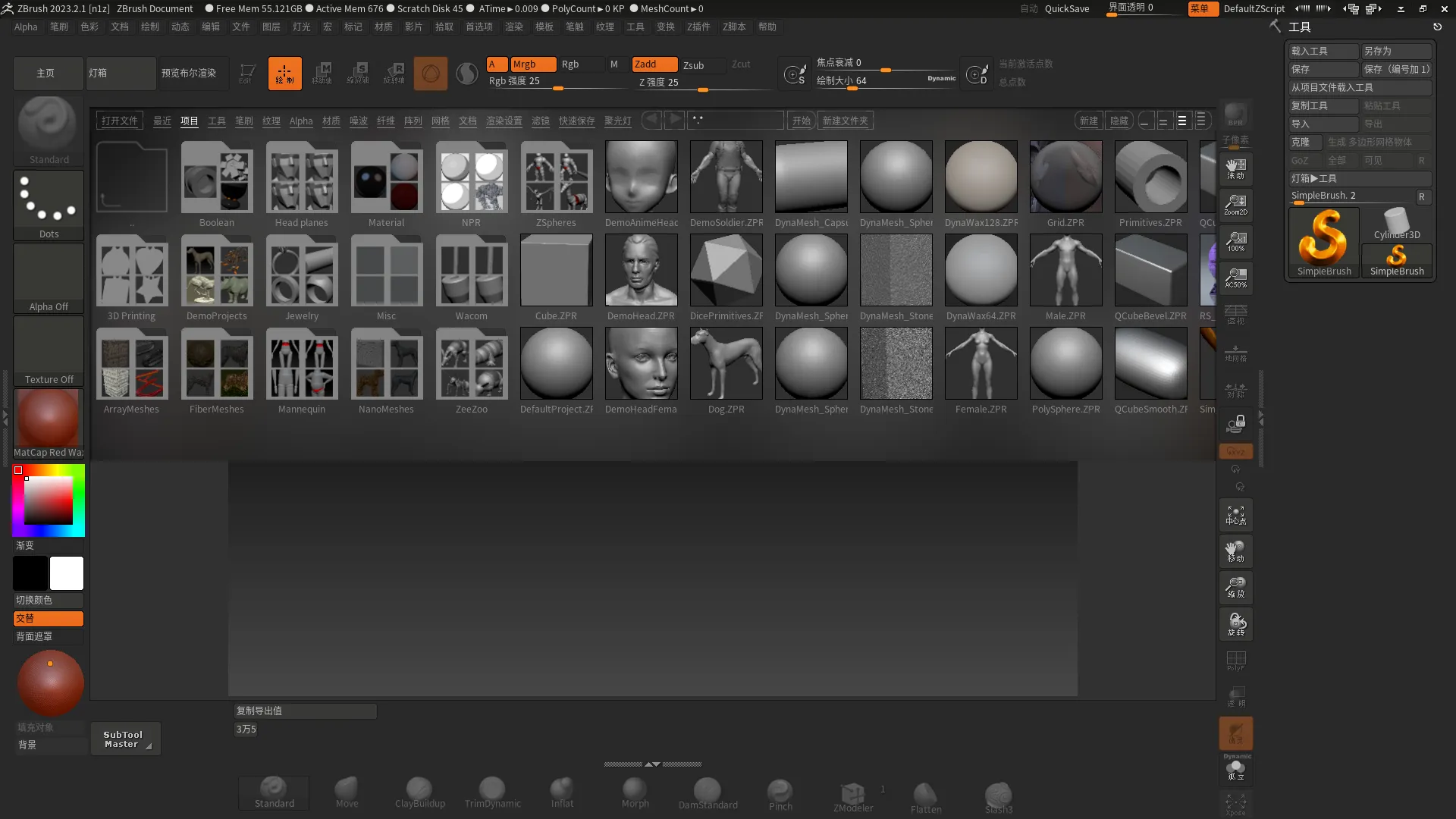The width and height of the screenshot is (1456, 819).
Task: Switch to the 项目 tab in LightBox
Action: coord(189,120)
